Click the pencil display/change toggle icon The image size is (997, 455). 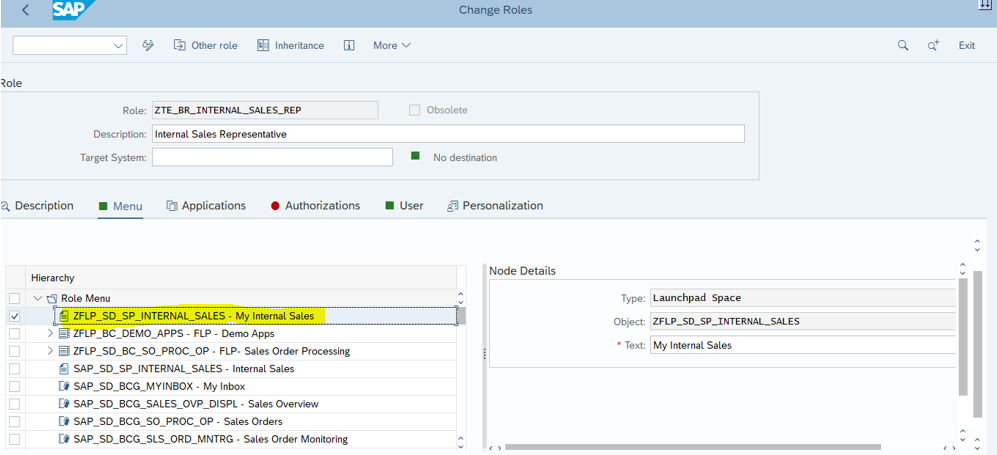148,45
